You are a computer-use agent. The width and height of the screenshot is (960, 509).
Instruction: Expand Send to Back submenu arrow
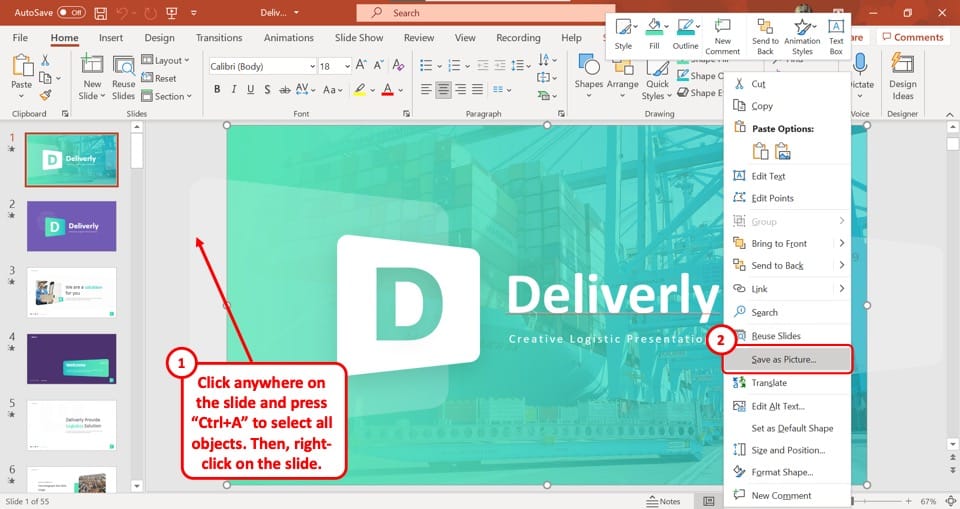point(842,265)
